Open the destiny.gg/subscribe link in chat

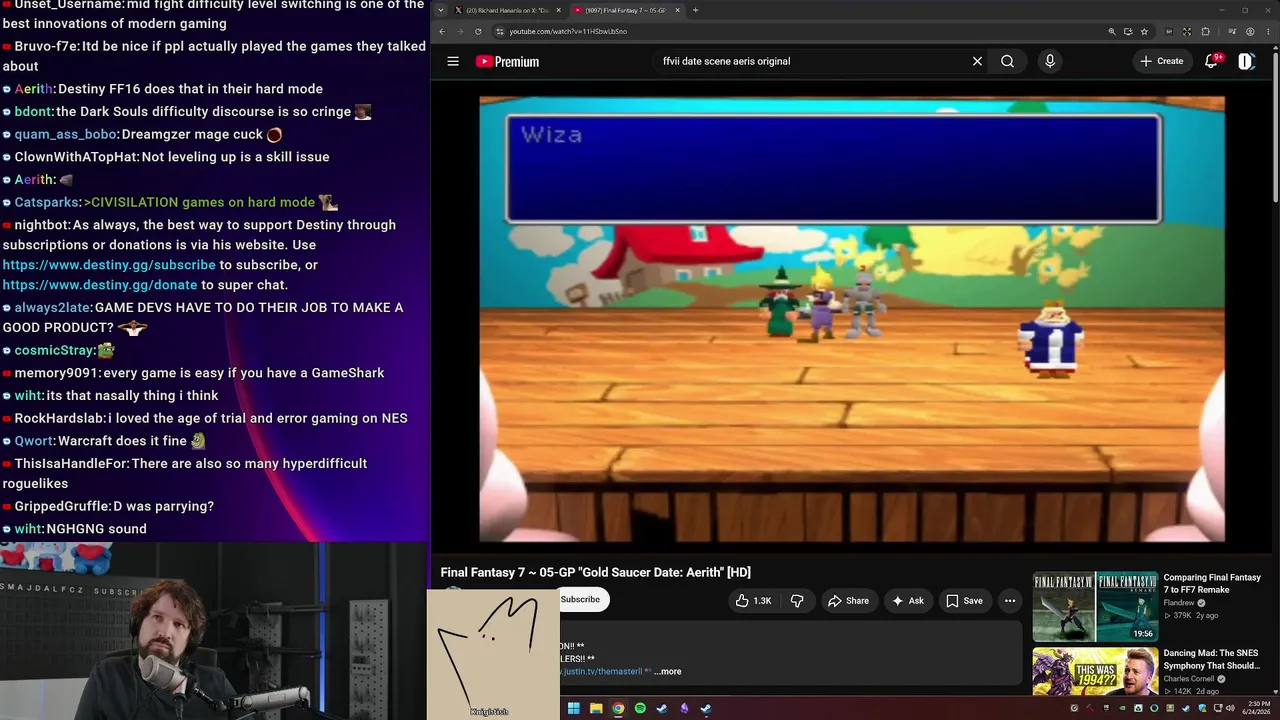tap(109, 265)
